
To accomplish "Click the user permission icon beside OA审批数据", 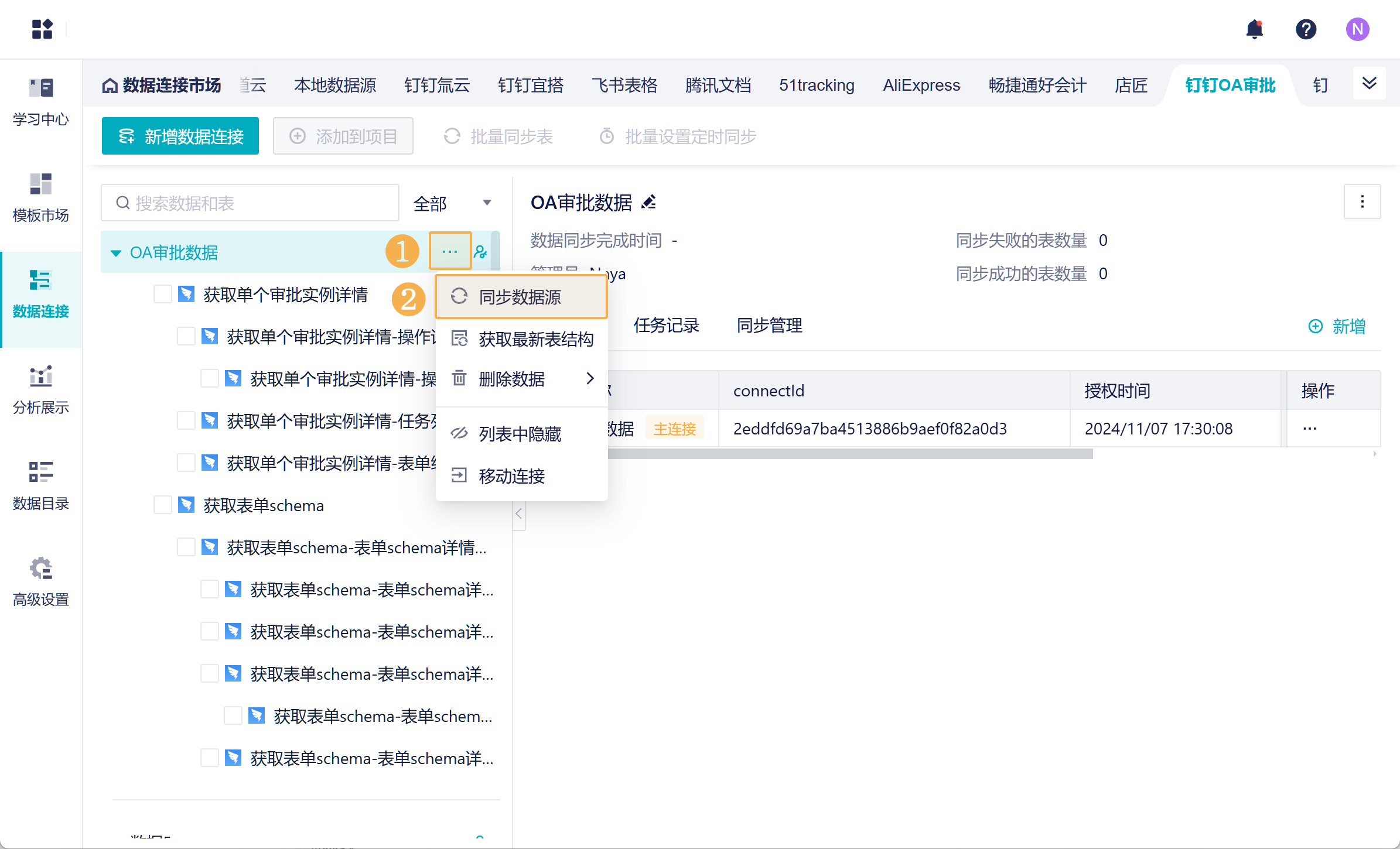I will pyautogui.click(x=481, y=252).
